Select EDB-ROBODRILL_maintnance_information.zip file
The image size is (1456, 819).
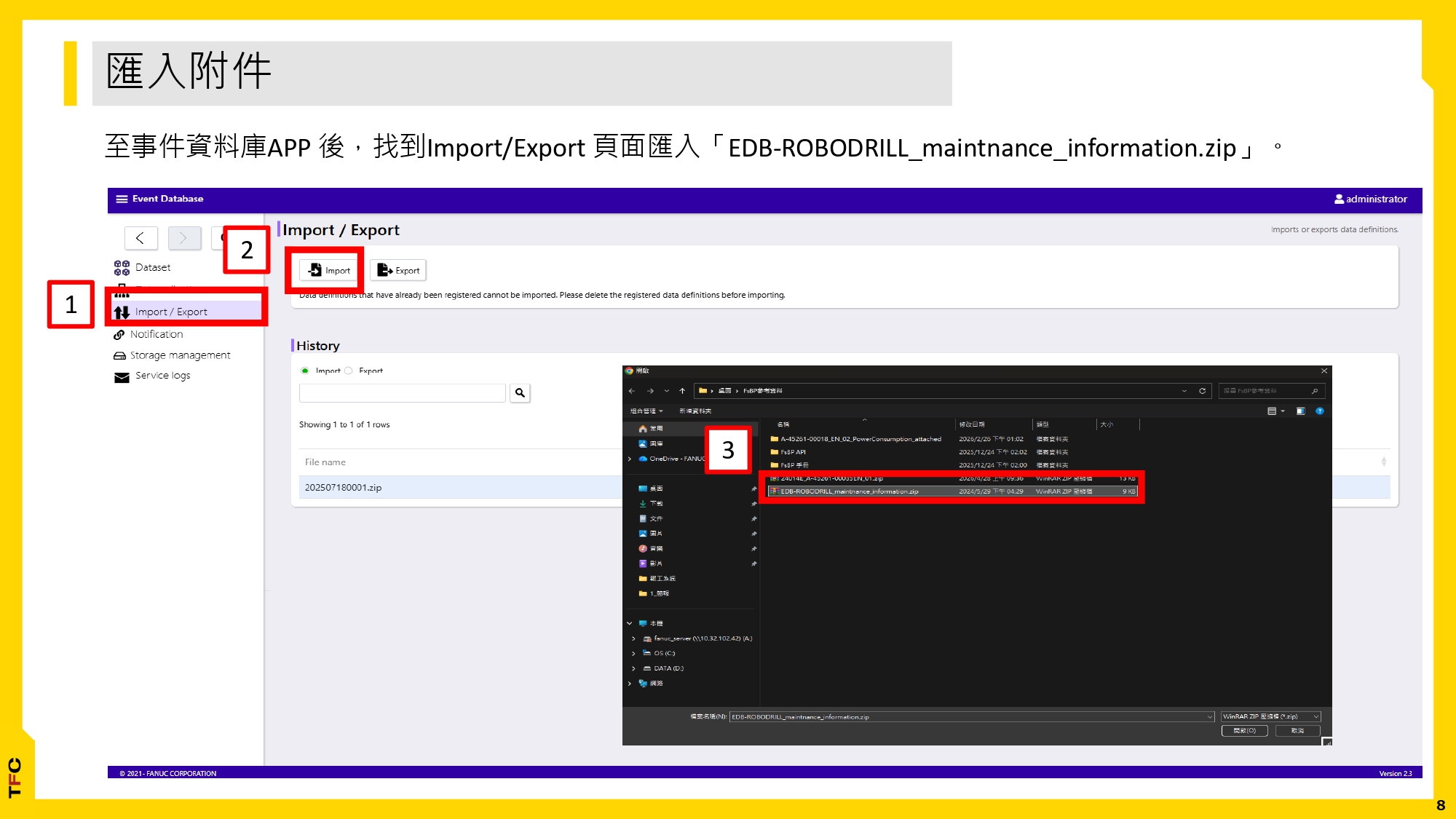(952, 491)
